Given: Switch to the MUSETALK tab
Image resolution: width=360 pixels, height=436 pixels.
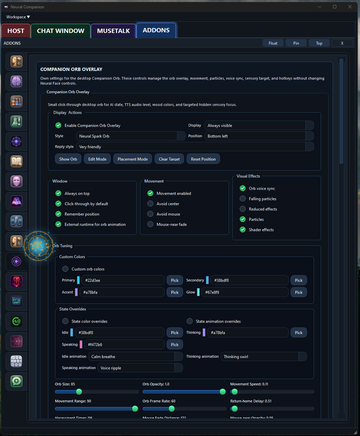Looking at the screenshot, I should 113,31.
